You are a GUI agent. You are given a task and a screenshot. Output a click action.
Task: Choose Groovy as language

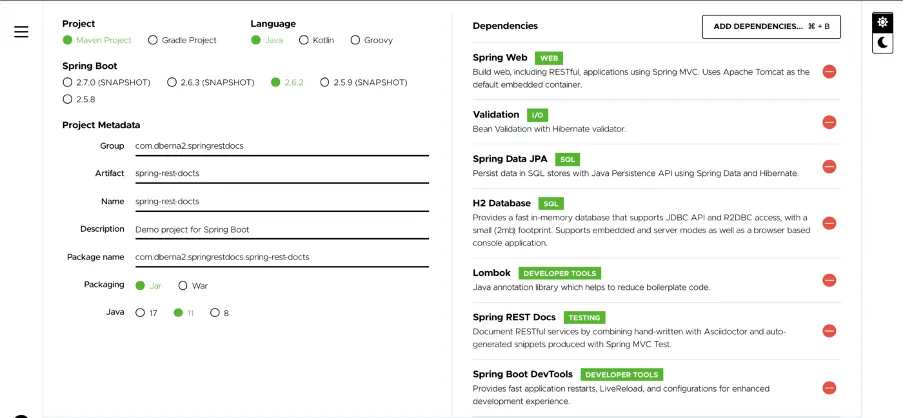pyautogui.click(x=372, y=40)
